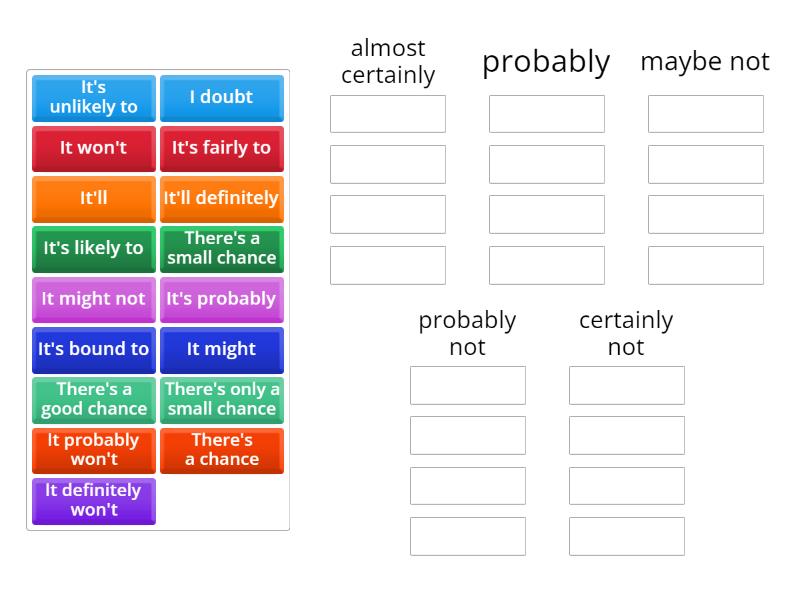This screenshot has height=600, width=800.
Task: Click the first slot under "almost certainly"
Action: point(387,114)
